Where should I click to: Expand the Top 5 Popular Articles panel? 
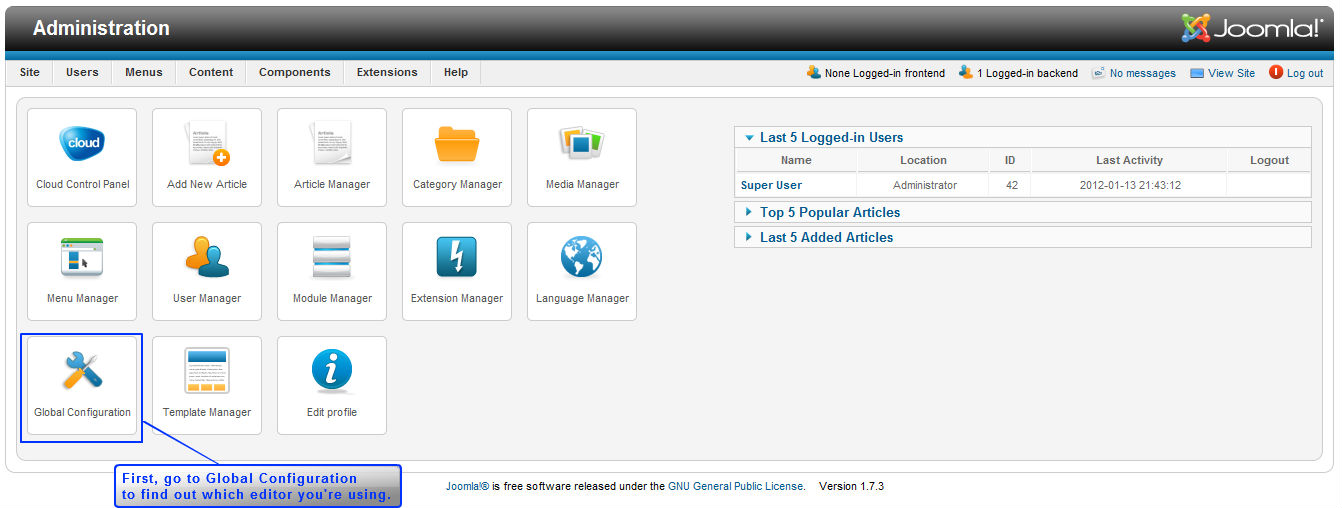coord(1022,212)
